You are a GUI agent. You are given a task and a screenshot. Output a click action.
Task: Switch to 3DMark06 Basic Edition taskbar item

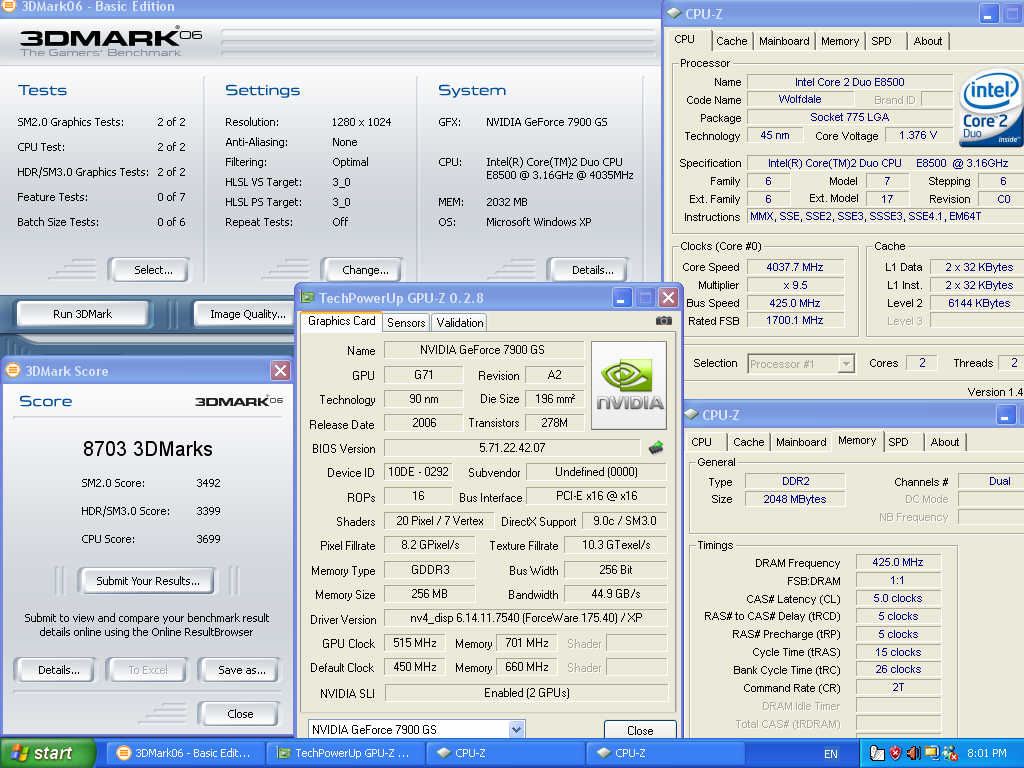[x=185, y=753]
